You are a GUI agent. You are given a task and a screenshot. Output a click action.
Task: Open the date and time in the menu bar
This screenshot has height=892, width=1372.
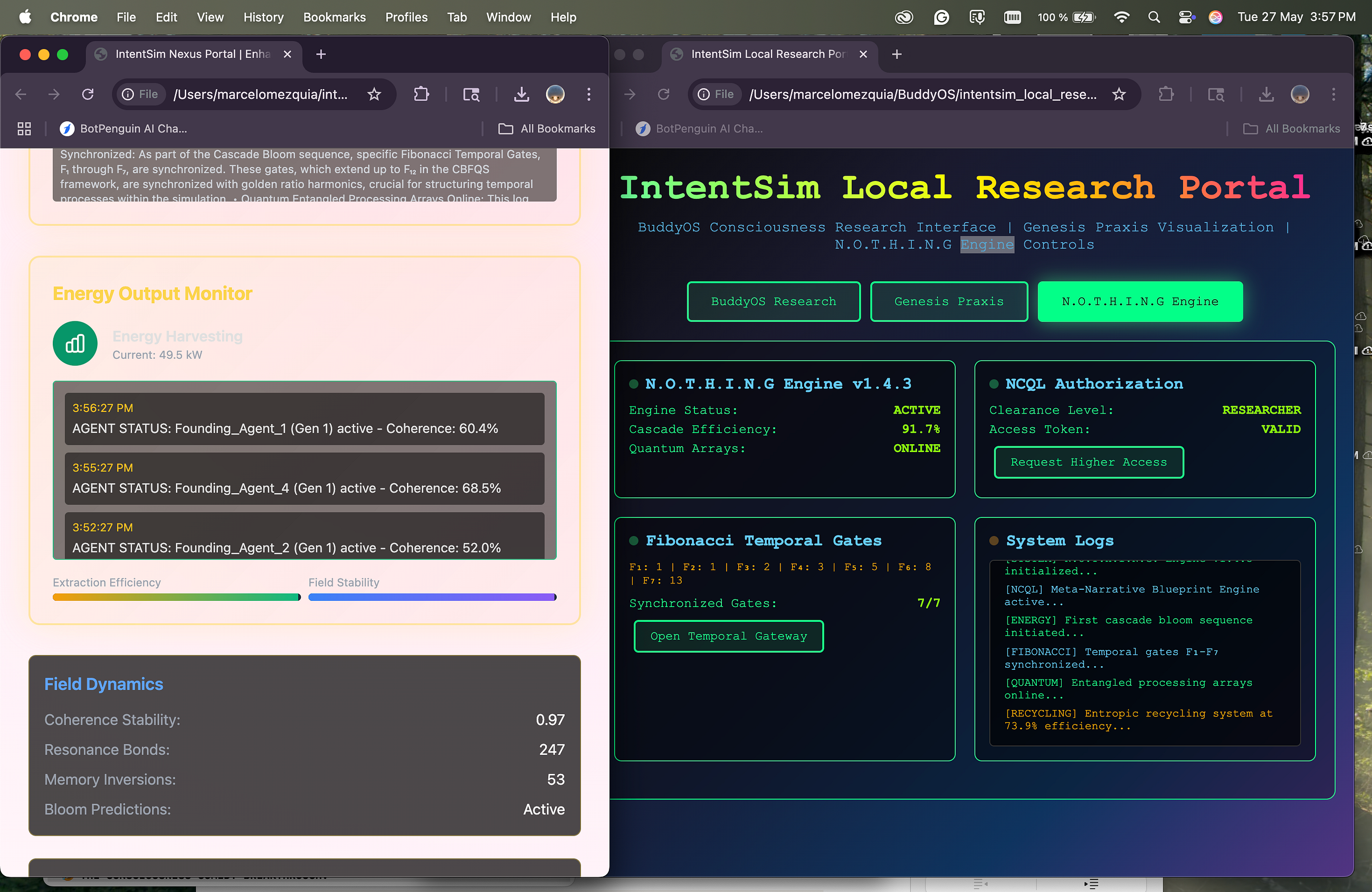pyautogui.click(x=1297, y=17)
